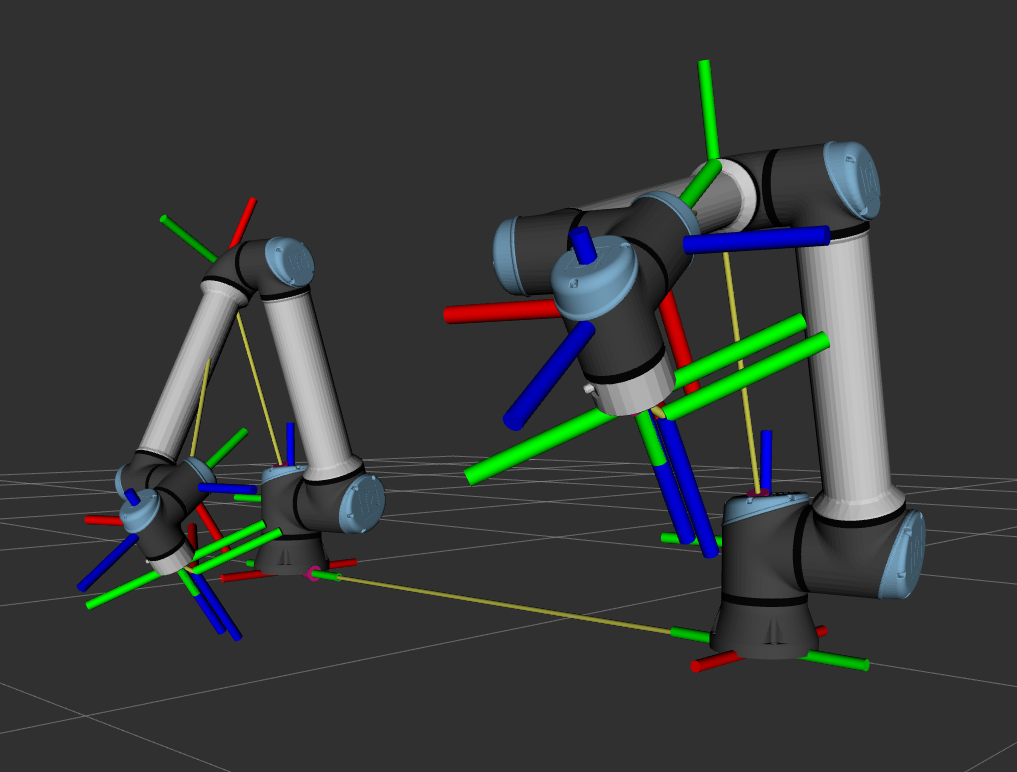1017x772 pixels.
Task: Click the red axis left of larger robot's wrist
Action: tap(502, 312)
